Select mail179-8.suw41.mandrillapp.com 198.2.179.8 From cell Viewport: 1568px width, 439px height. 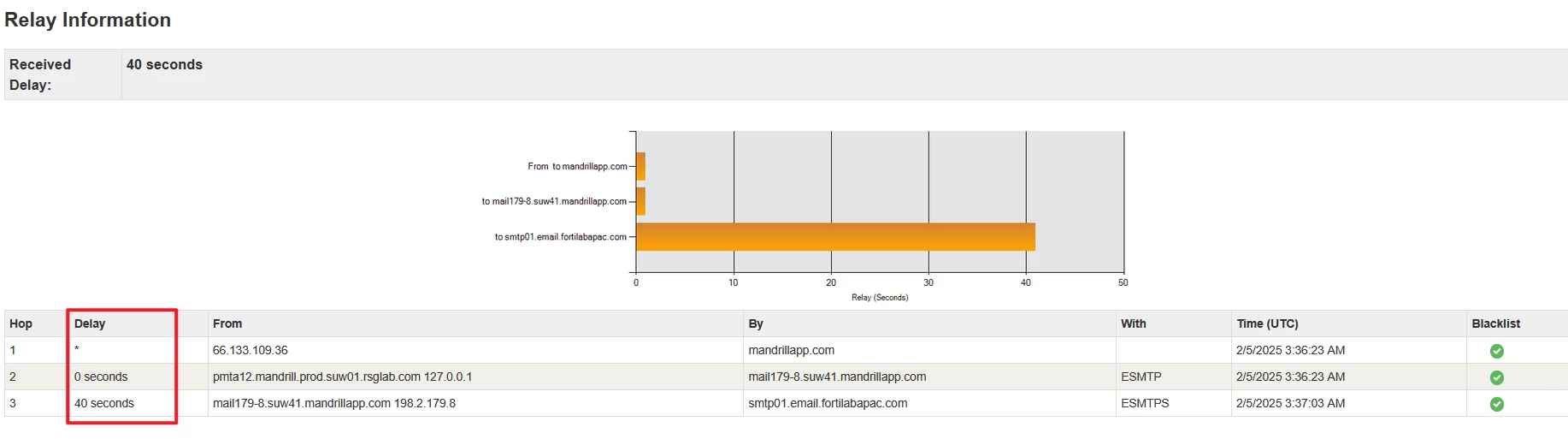pyautogui.click(x=334, y=403)
